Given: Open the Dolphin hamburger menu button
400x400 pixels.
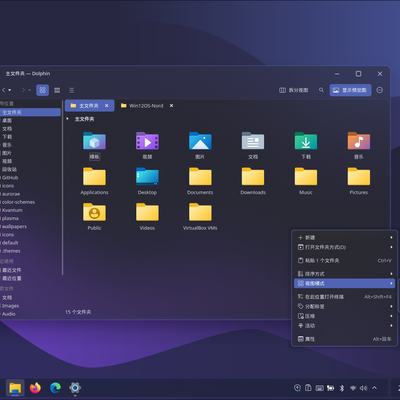Looking at the screenshot, I should (x=379, y=90).
